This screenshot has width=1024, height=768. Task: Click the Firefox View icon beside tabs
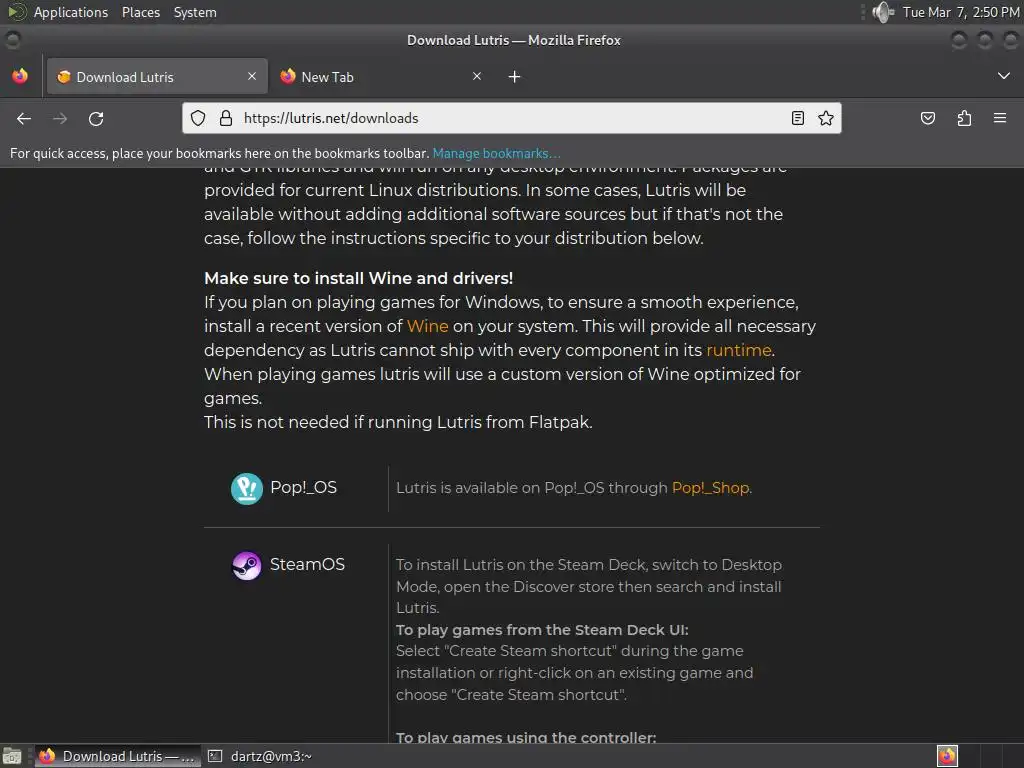tap(20, 76)
